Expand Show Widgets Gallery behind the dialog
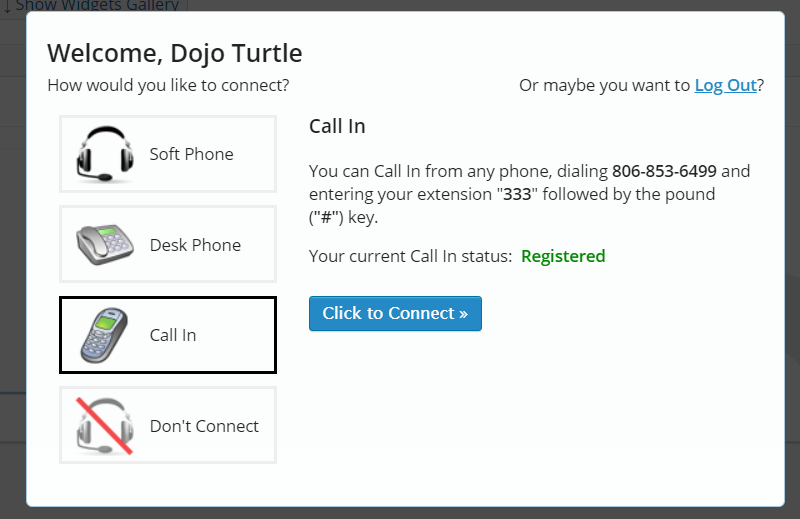This screenshot has width=800, height=519. pos(92,6)
